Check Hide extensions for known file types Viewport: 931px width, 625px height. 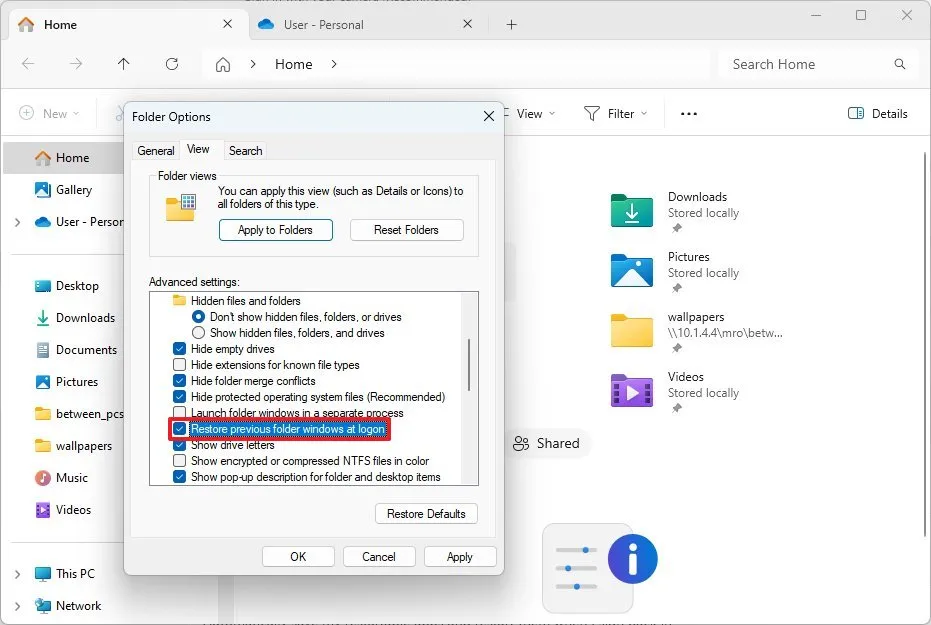coord(179,365)
